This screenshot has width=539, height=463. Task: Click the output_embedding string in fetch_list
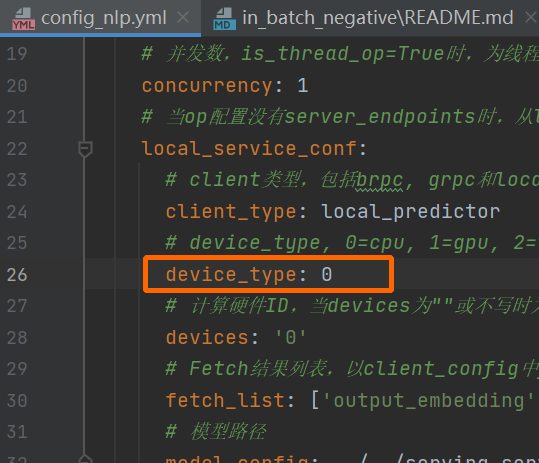[428, 401]
